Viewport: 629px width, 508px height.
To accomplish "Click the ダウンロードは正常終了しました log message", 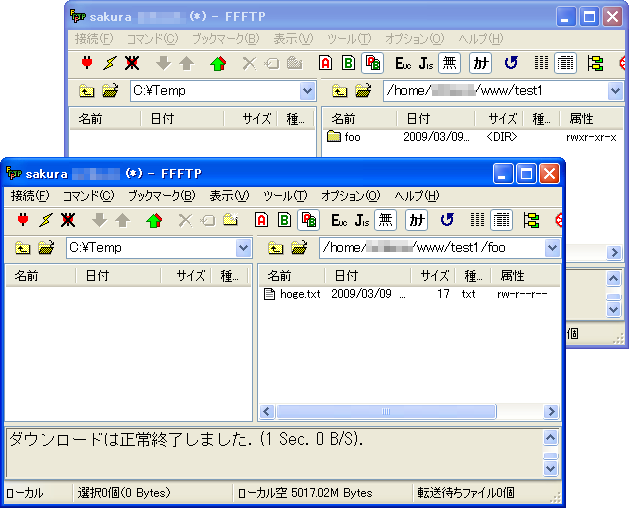I will tap(186, 440).
